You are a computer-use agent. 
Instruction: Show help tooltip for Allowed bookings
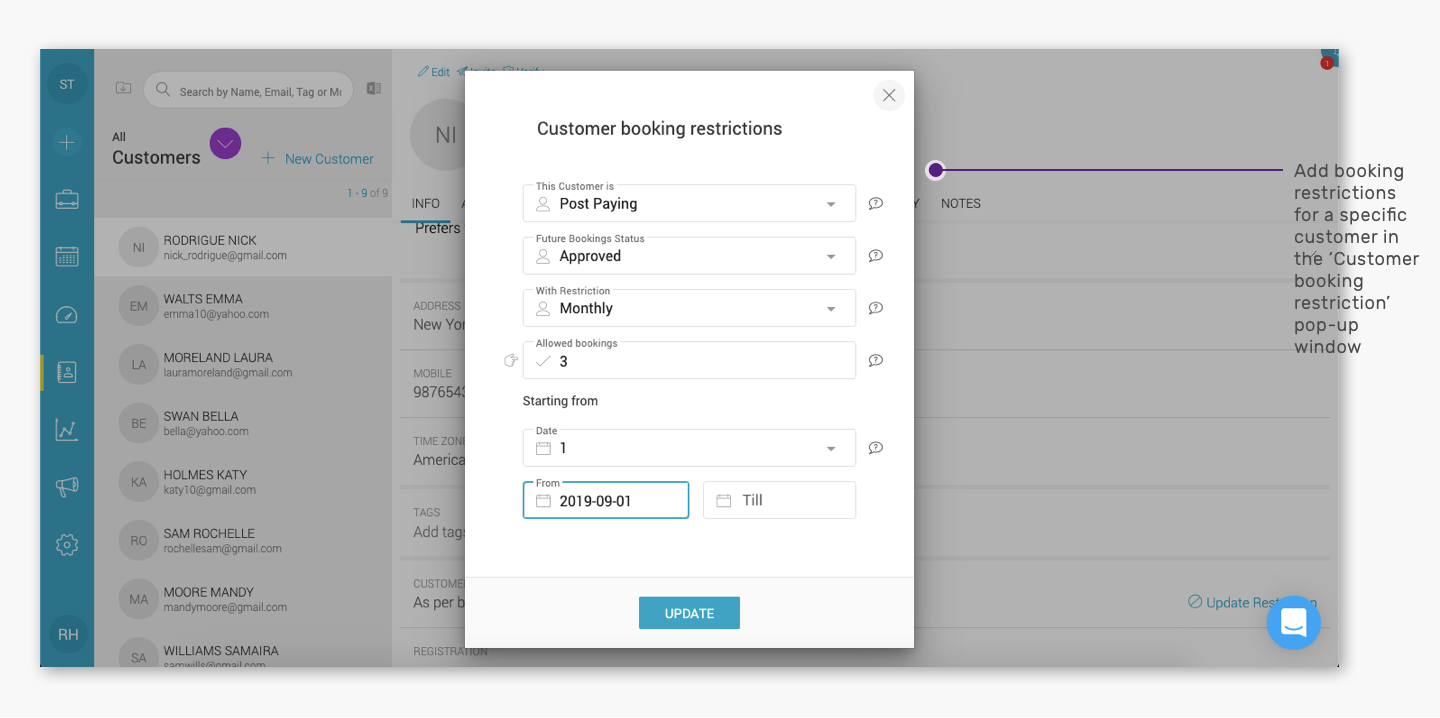coord(876,360)
